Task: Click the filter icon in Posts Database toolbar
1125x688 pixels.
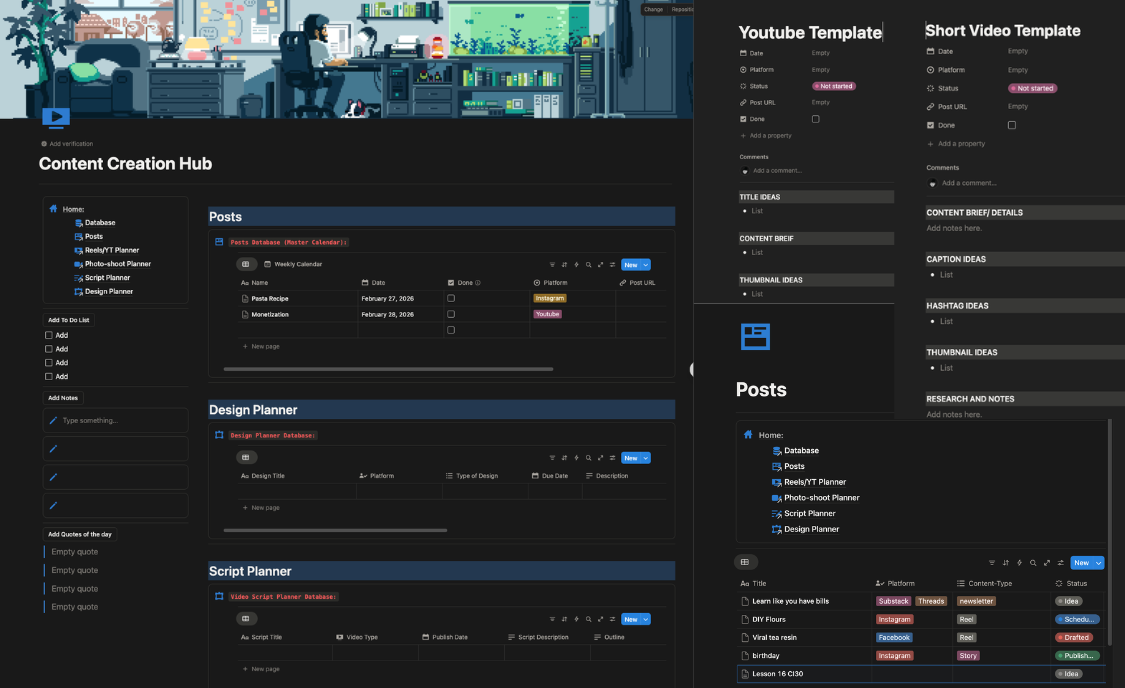Action: pyautogui.click(x=553, y=265)
